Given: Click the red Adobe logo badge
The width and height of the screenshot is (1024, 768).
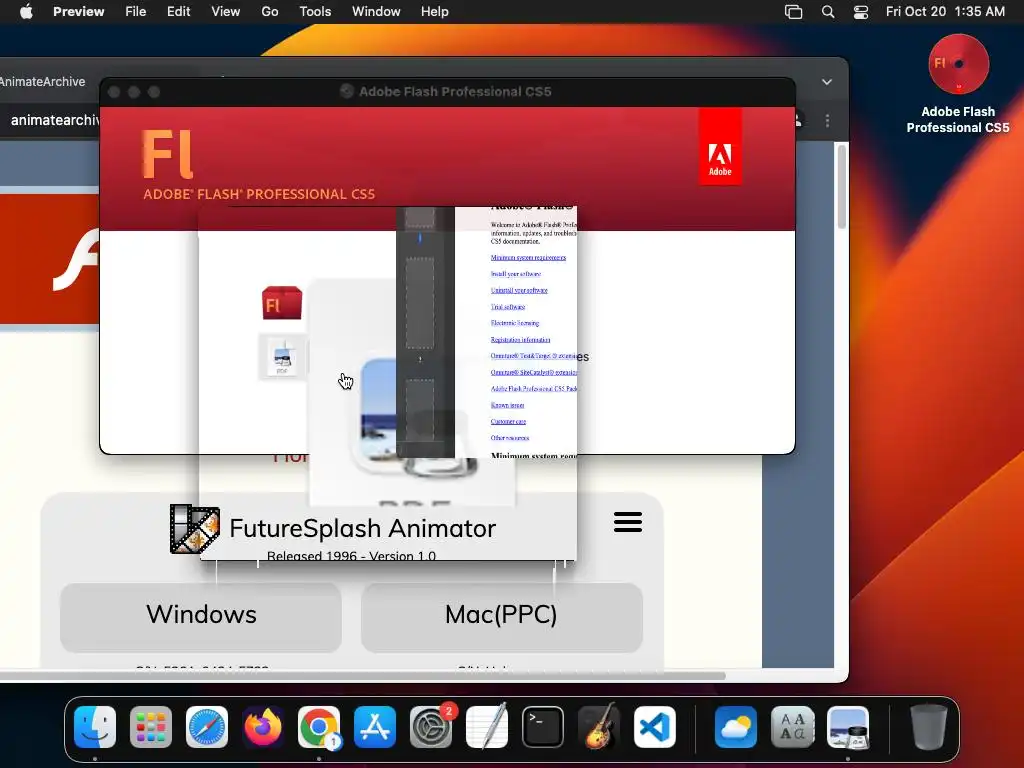Looking at the screenshot, I should [720, 147].
